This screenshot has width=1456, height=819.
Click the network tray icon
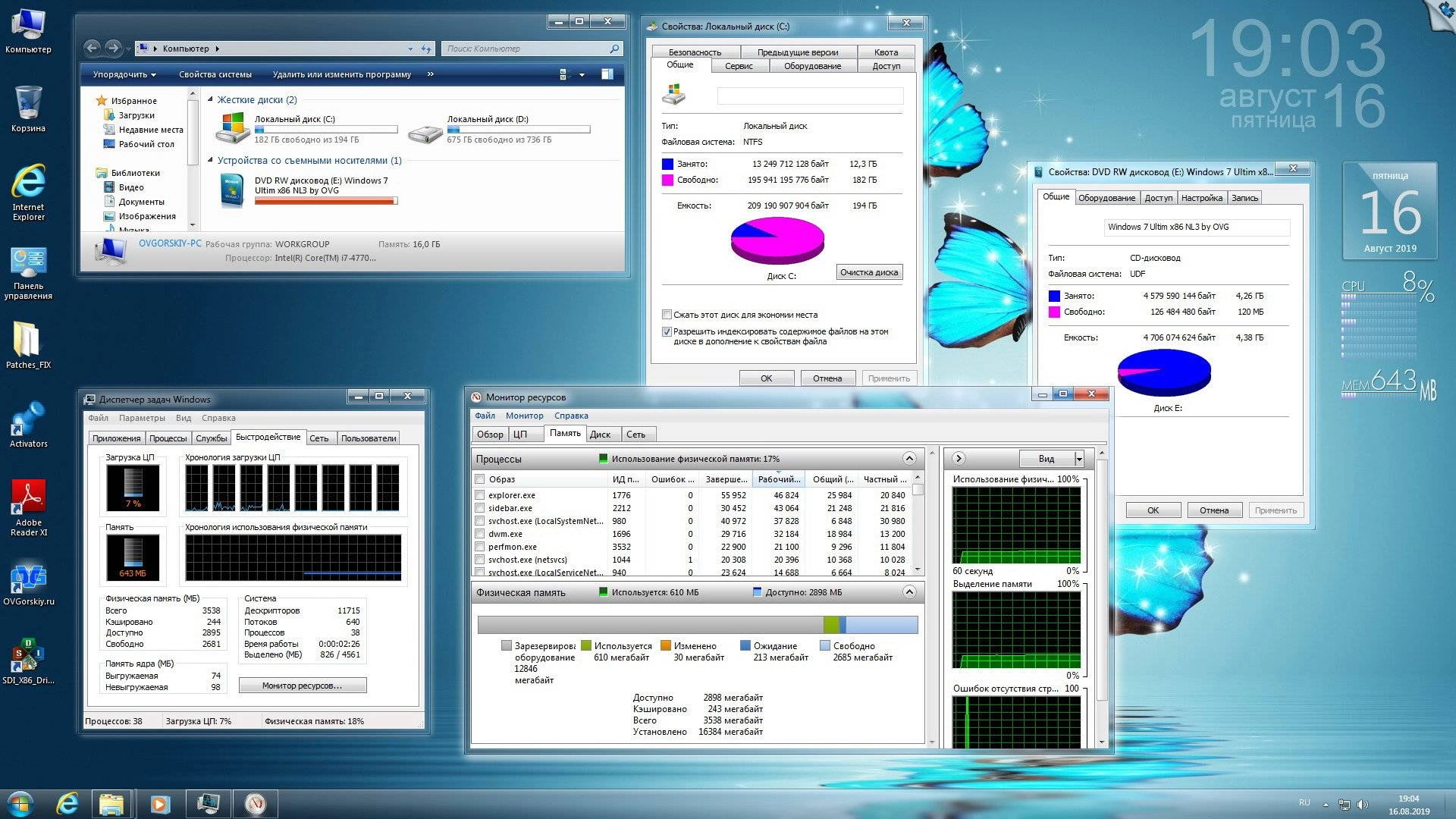1344,804
